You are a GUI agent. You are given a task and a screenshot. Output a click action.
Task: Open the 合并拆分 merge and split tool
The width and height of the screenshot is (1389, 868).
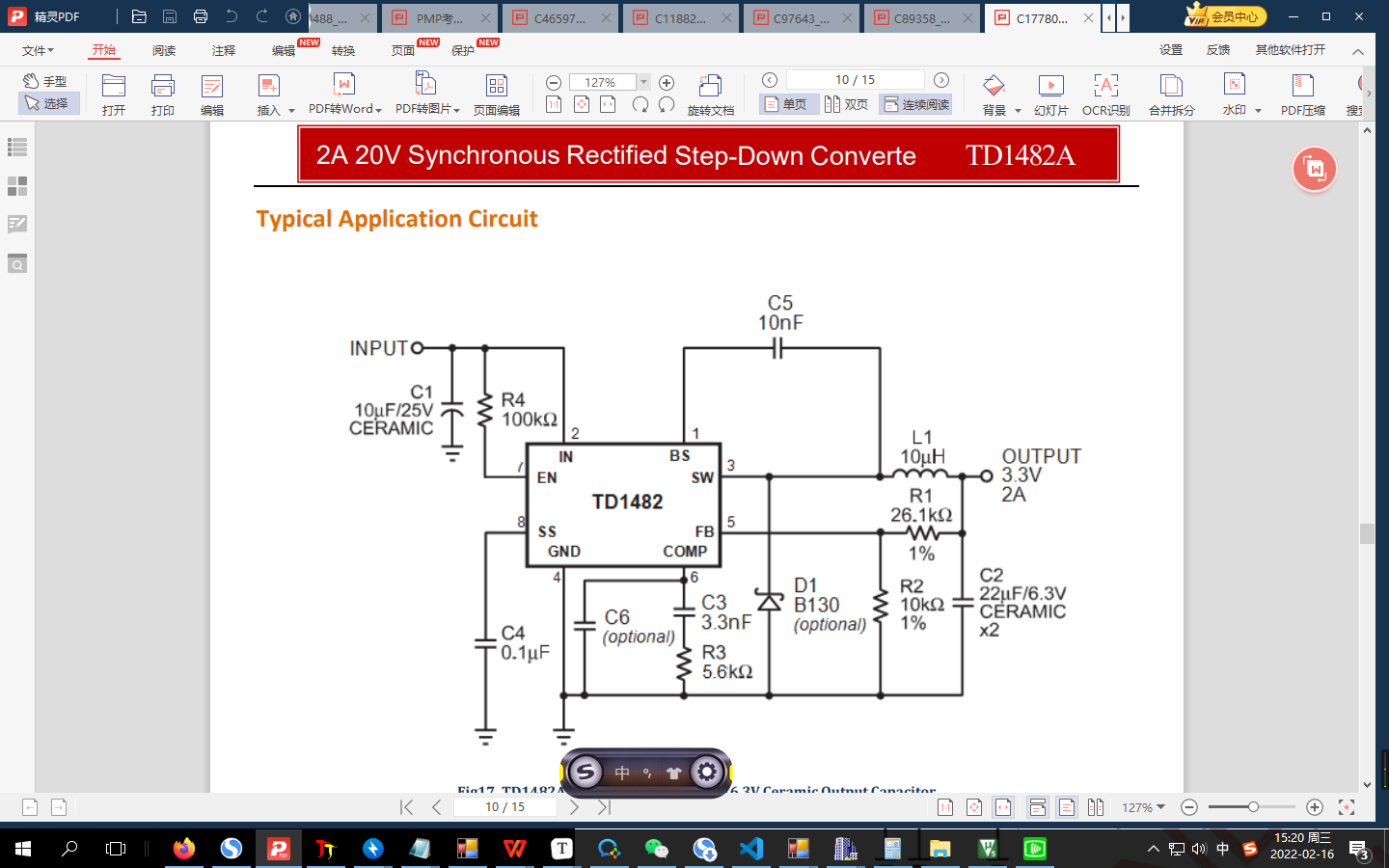click(1172, 95)
